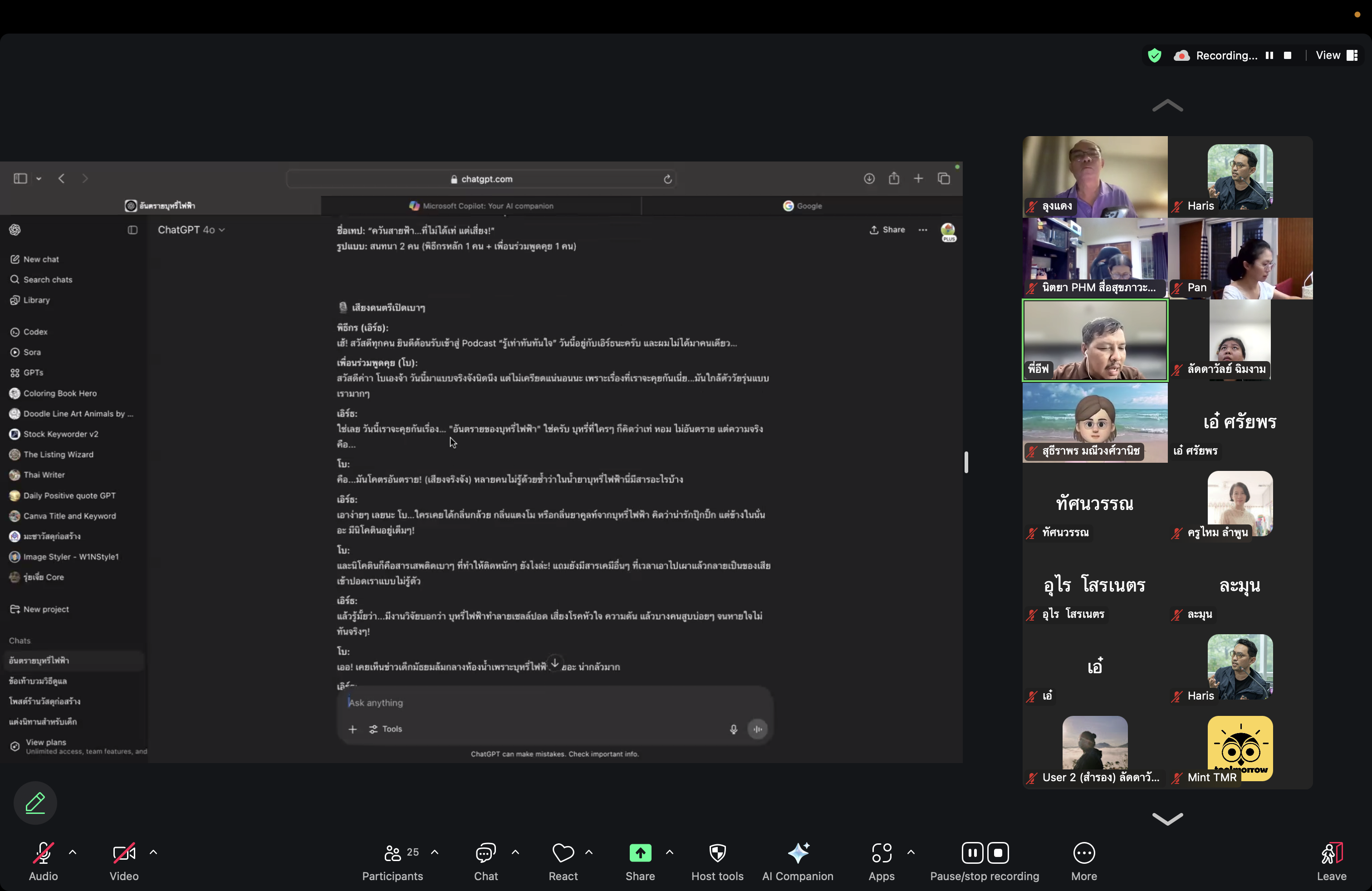Click the green encryption shield icon
1372x891 pixels.
point(1154,55)
